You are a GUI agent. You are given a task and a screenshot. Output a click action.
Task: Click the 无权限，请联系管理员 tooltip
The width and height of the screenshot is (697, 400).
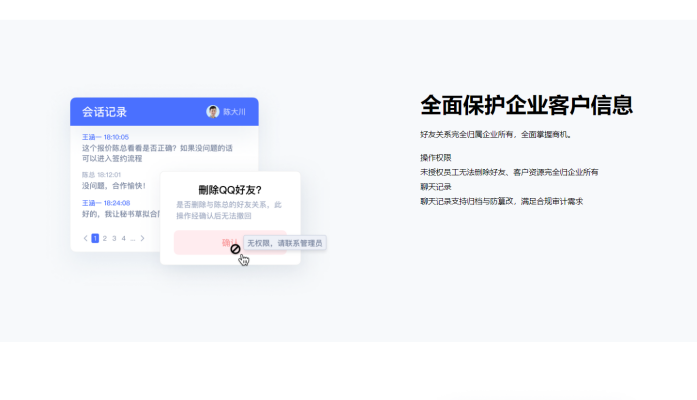[285, 243]
